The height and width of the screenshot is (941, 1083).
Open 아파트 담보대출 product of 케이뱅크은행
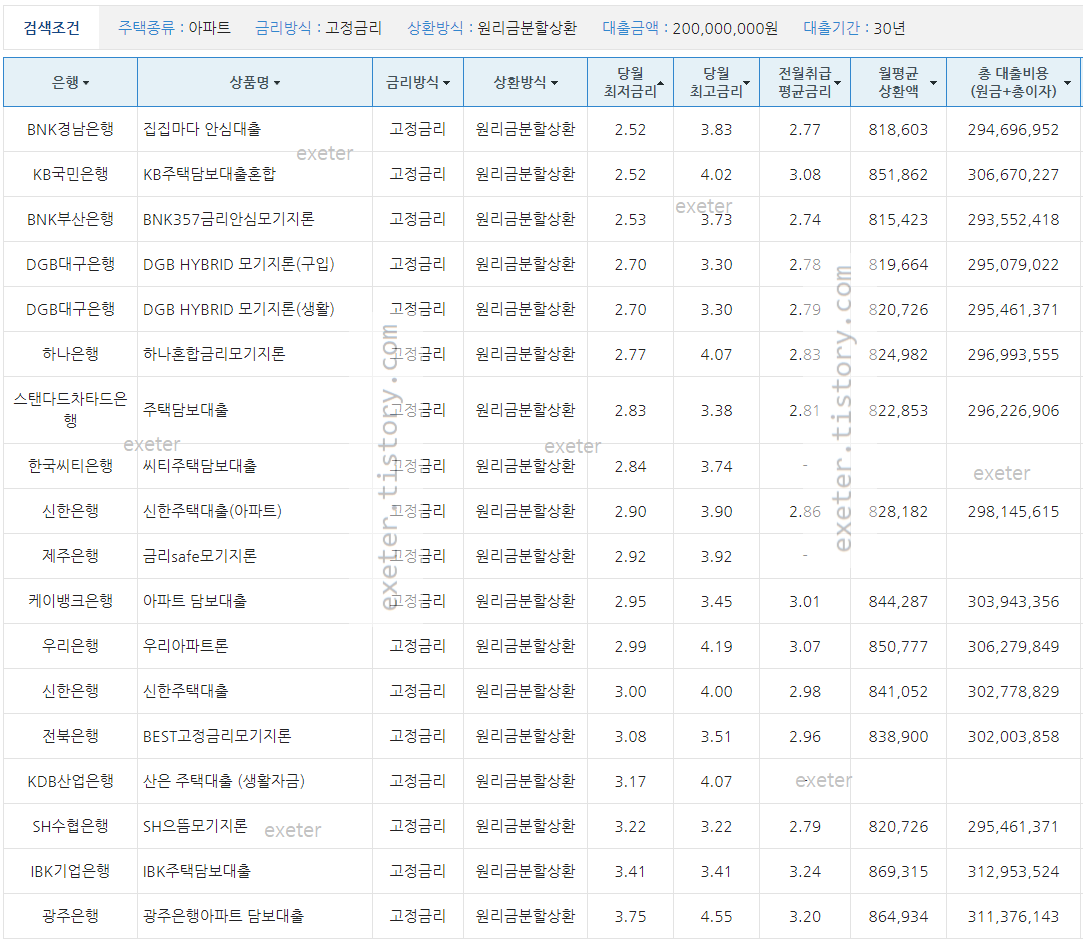[x=195, y=600]
